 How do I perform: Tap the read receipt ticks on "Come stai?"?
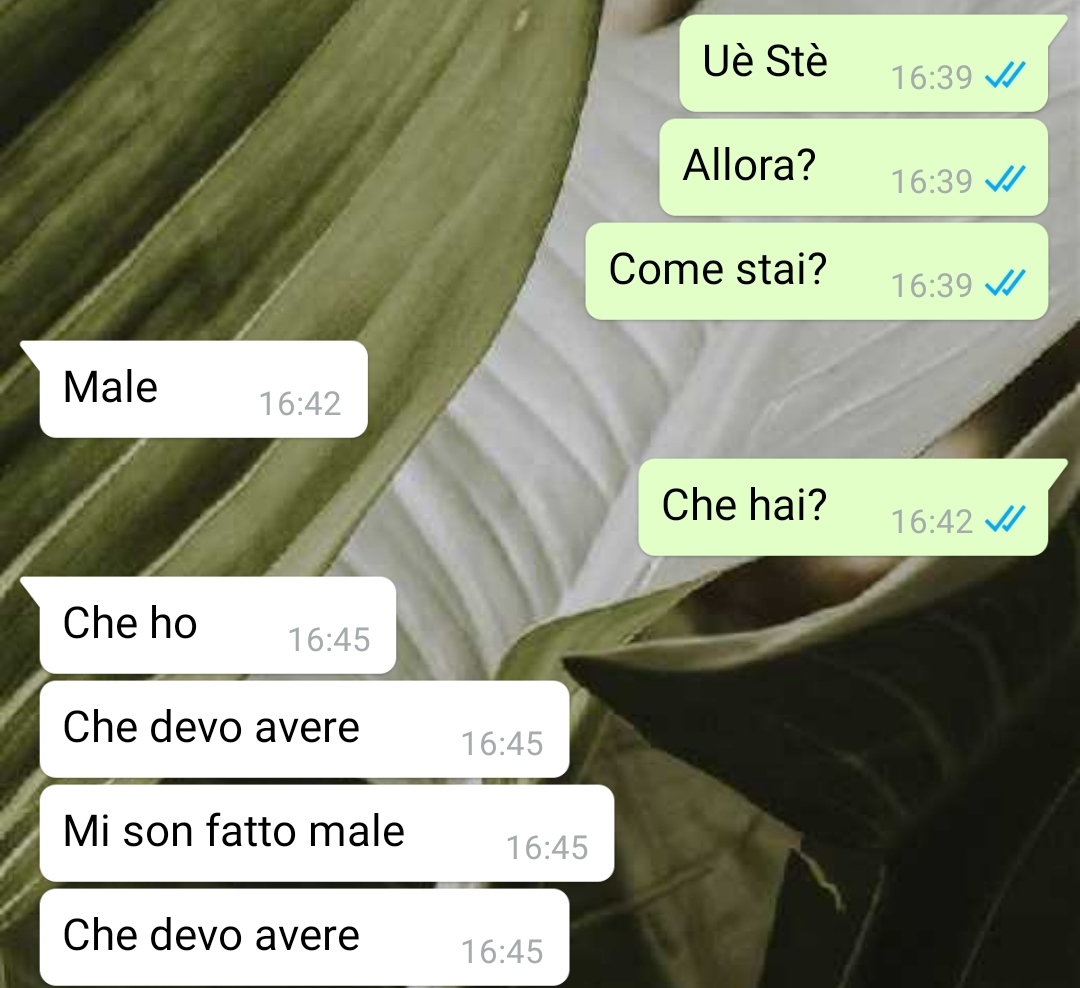(x=1005, y=283)
